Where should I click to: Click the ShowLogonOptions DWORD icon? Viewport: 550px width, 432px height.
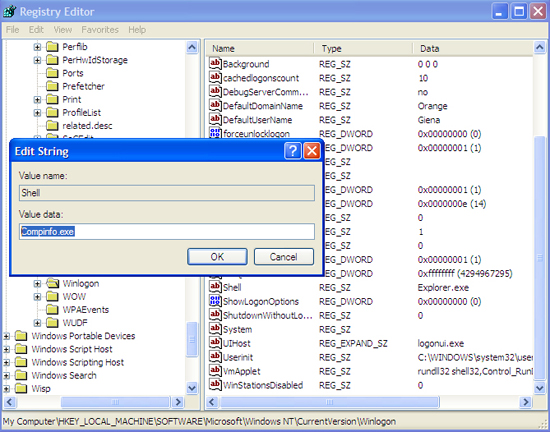215,301
